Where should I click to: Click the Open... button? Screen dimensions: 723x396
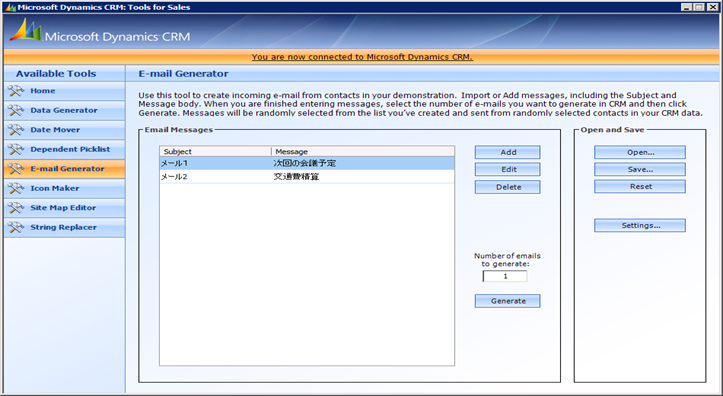coord(640,152)
